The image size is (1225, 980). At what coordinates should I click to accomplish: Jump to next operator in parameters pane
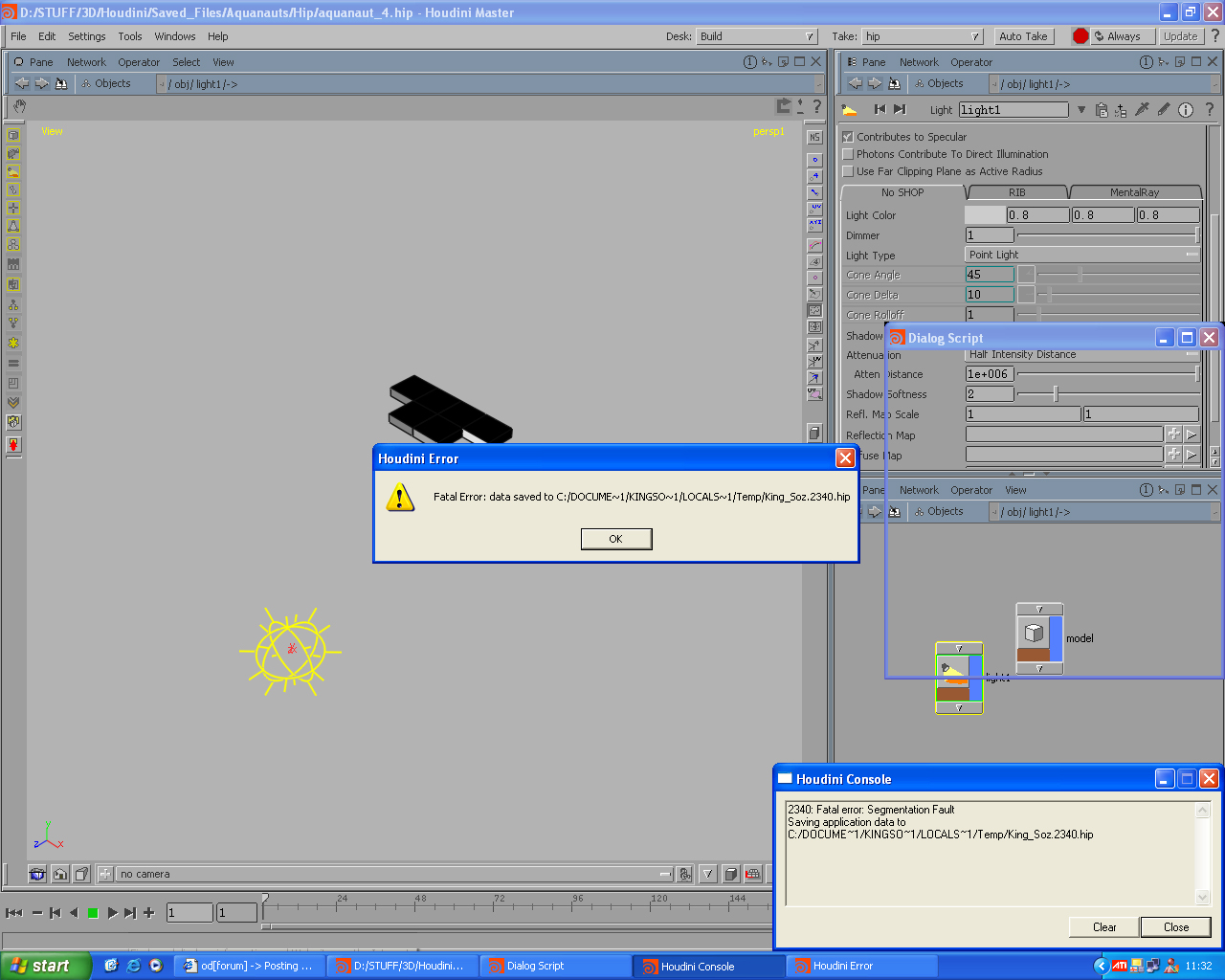899,109
